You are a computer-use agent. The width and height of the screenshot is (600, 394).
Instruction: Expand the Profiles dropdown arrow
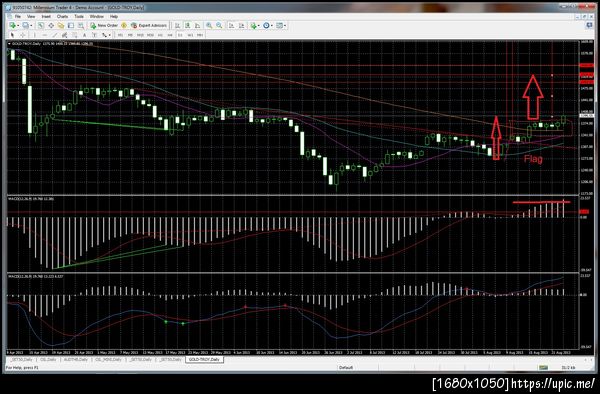31,25
